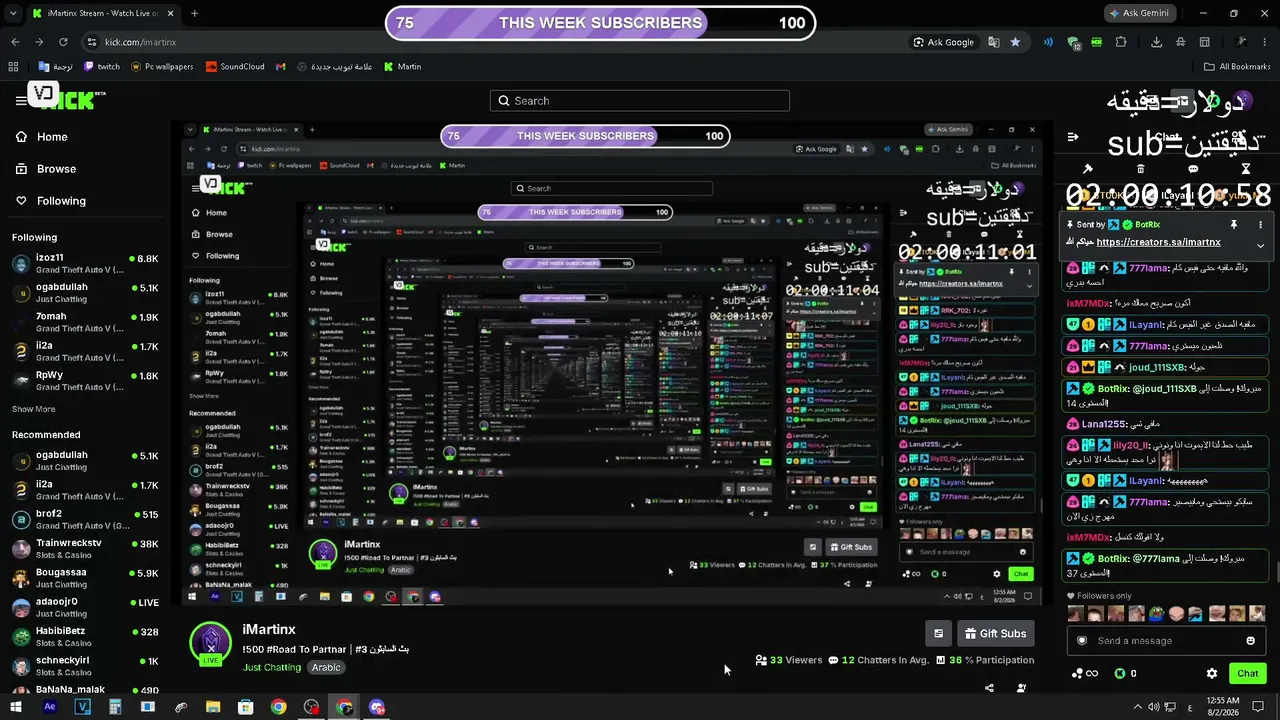1280x720 pixels.
Task: Open brof2 recommended channel
Action: coord(85,519)
